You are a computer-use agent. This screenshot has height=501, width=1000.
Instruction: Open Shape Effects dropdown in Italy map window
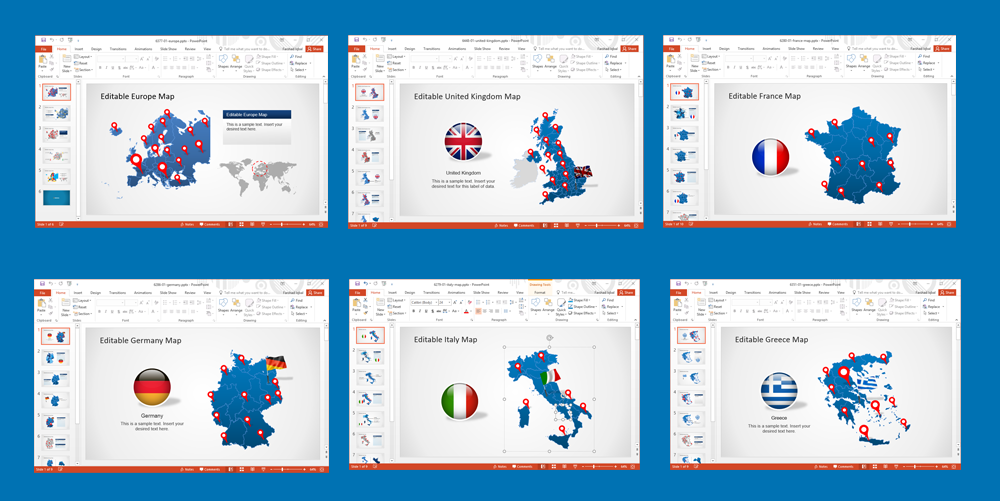tap(583, 313)
